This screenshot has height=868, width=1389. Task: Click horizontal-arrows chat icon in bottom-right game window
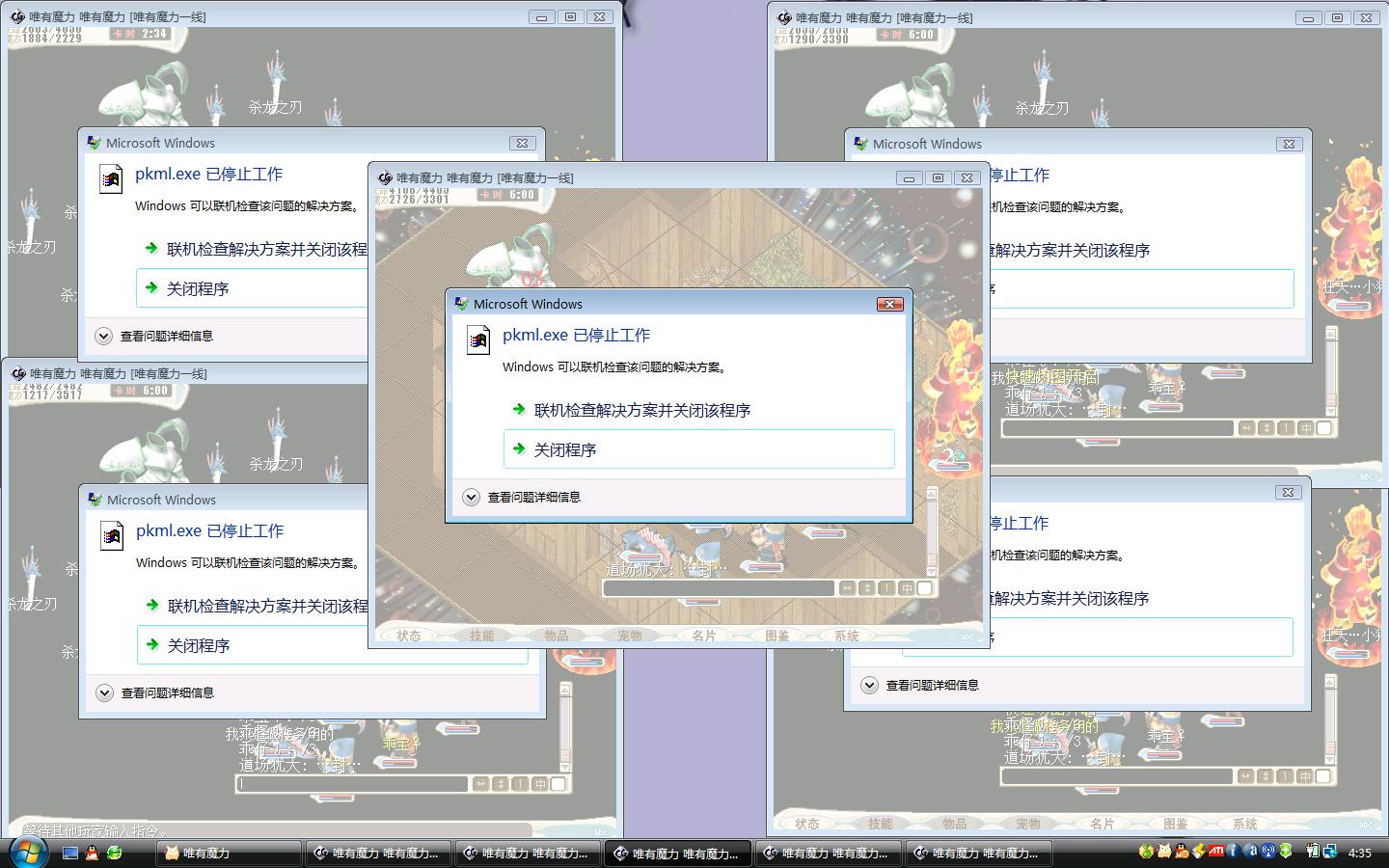[1246, 776]
